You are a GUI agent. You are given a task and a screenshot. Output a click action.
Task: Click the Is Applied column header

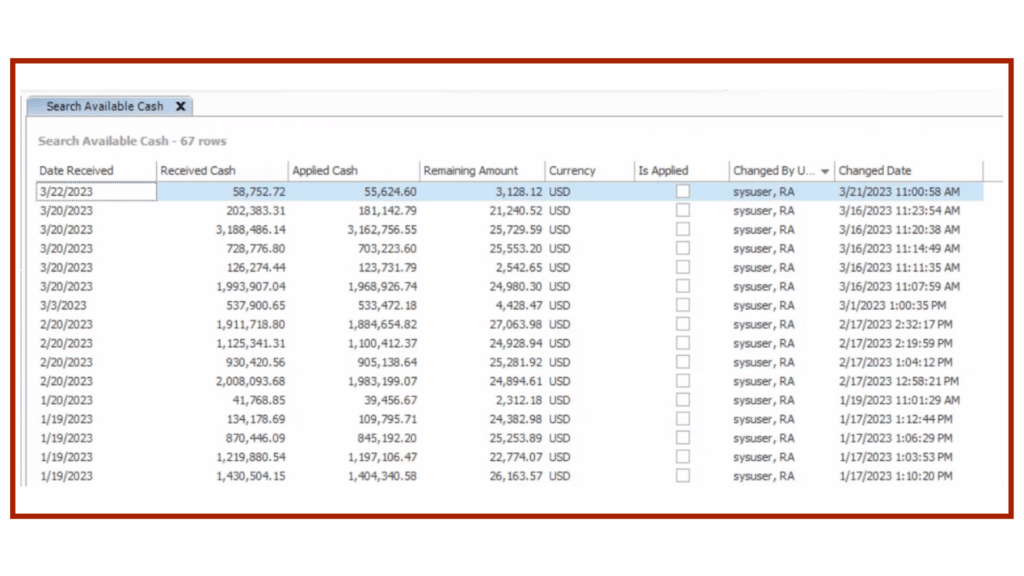click(x=663, y=171)
